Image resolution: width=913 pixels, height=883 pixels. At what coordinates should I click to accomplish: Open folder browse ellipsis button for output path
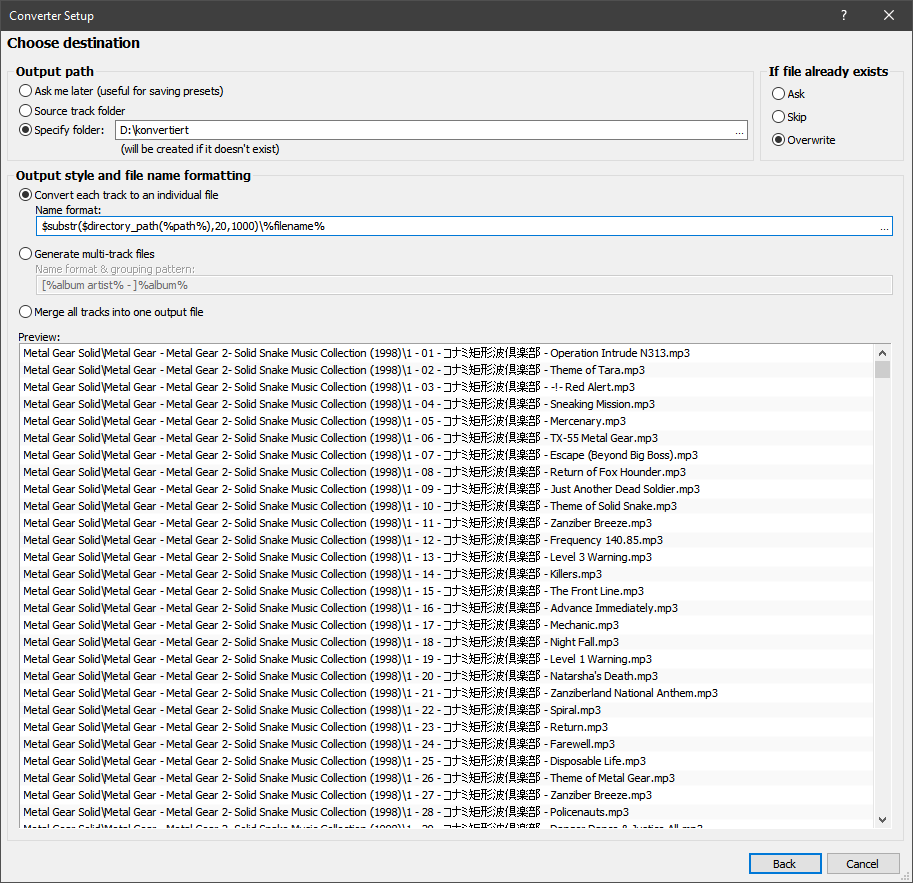(739, 130)
